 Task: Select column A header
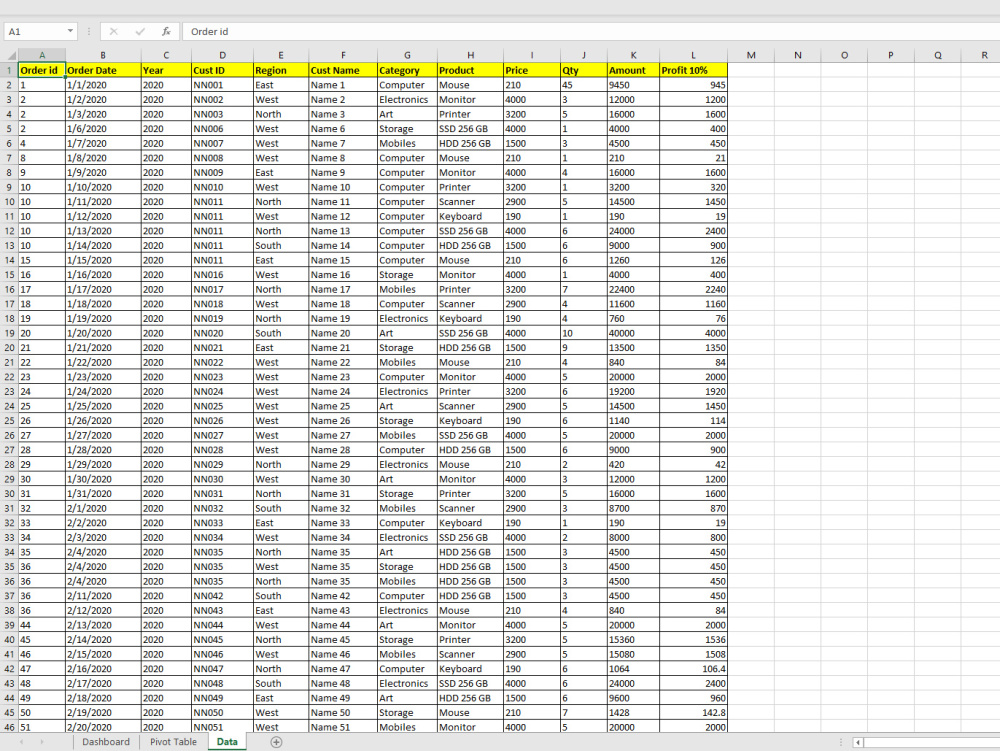pos(41,55)
